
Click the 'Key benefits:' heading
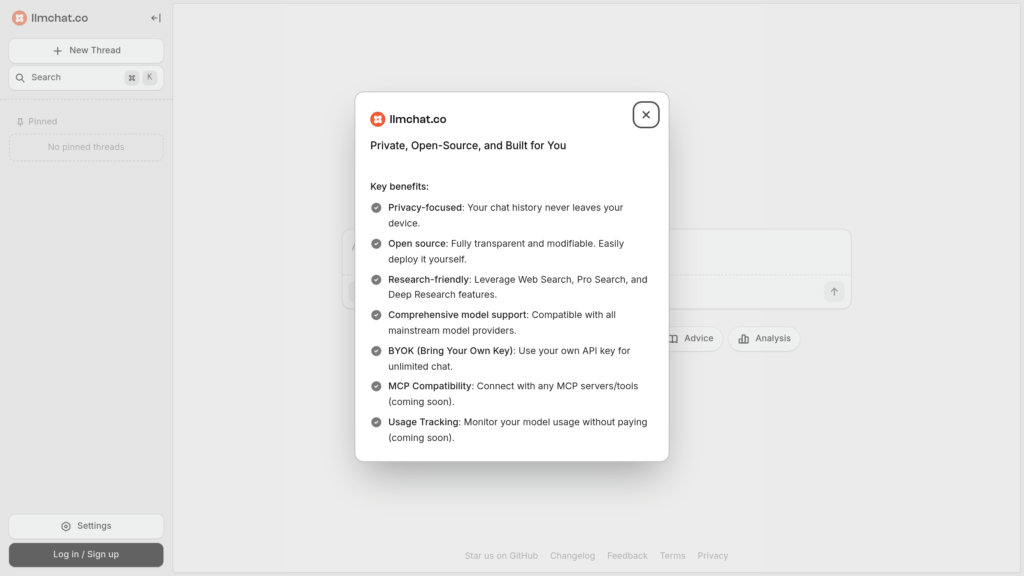400,187
